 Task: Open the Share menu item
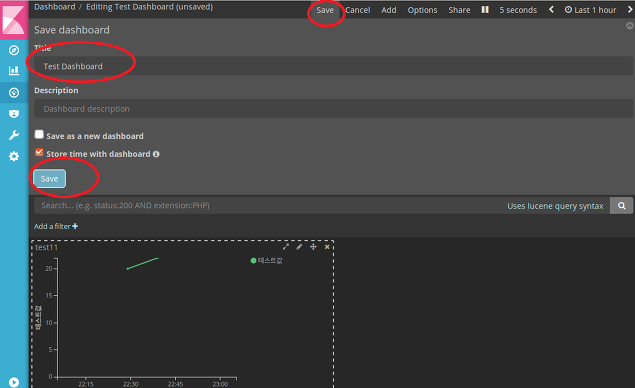pyautogui.click(x=459, y=10)
